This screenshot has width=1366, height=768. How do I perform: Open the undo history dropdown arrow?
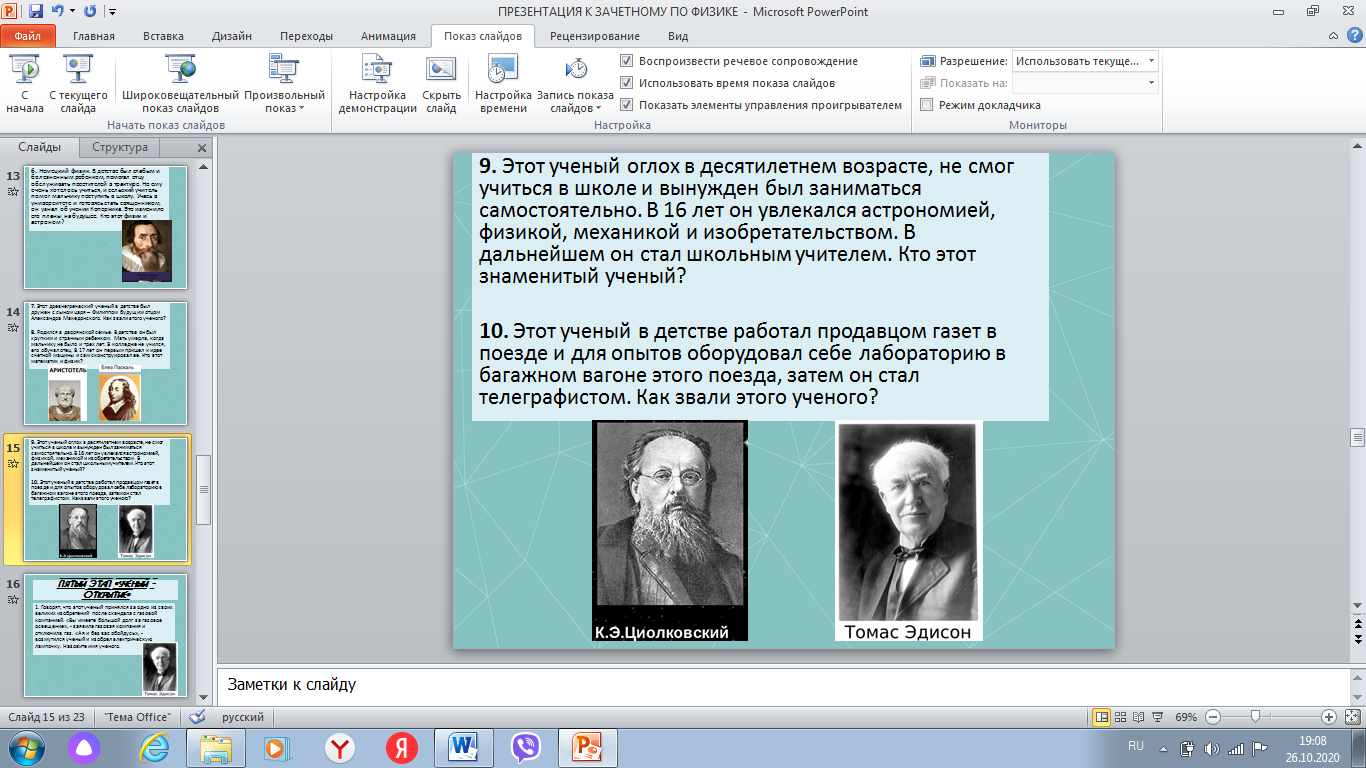point(72,12)
